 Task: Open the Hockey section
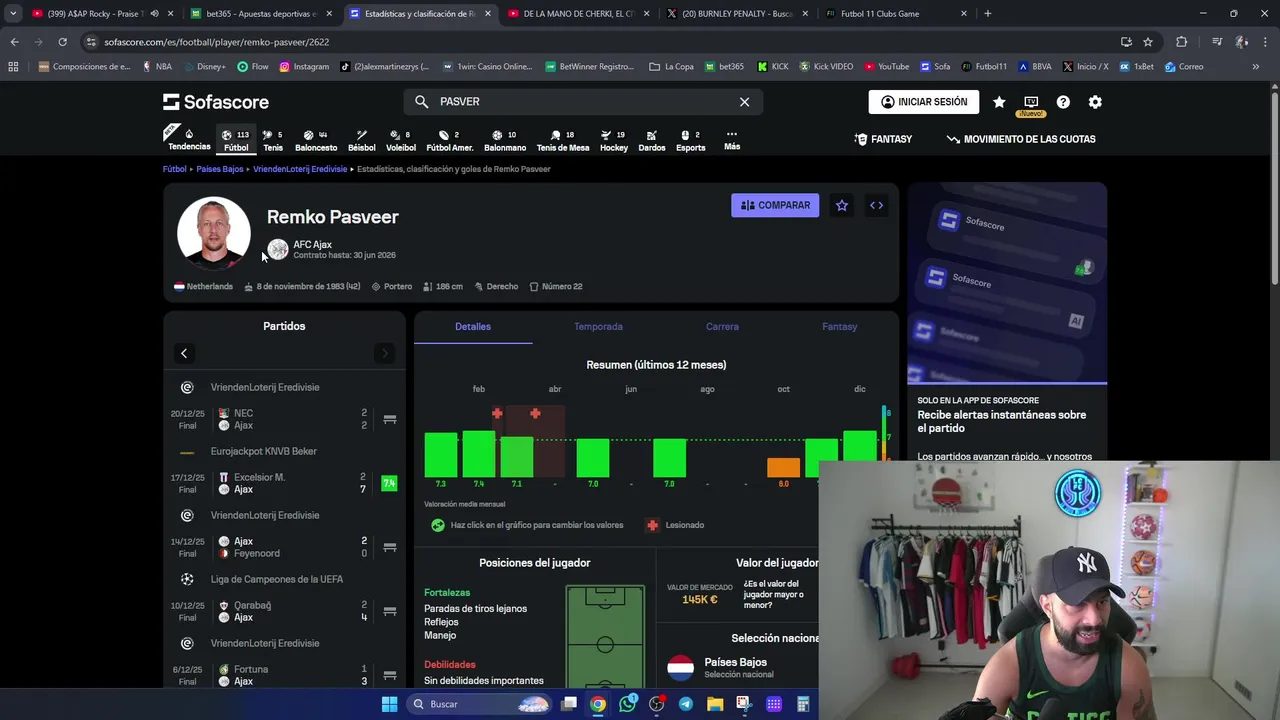click(x=614, y=140)
